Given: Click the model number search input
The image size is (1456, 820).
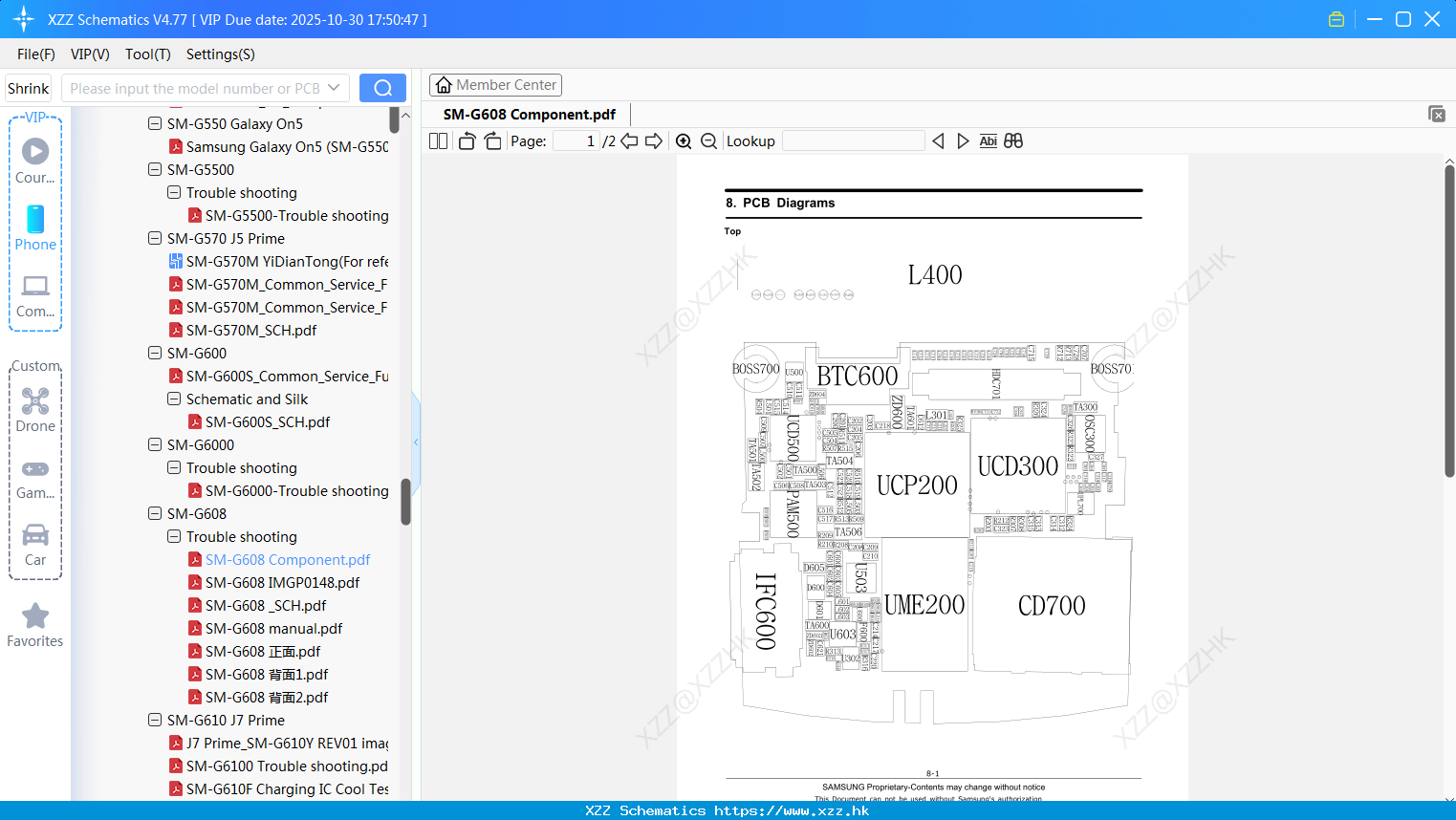Looking at the screenshot, I should click(194, 88).
